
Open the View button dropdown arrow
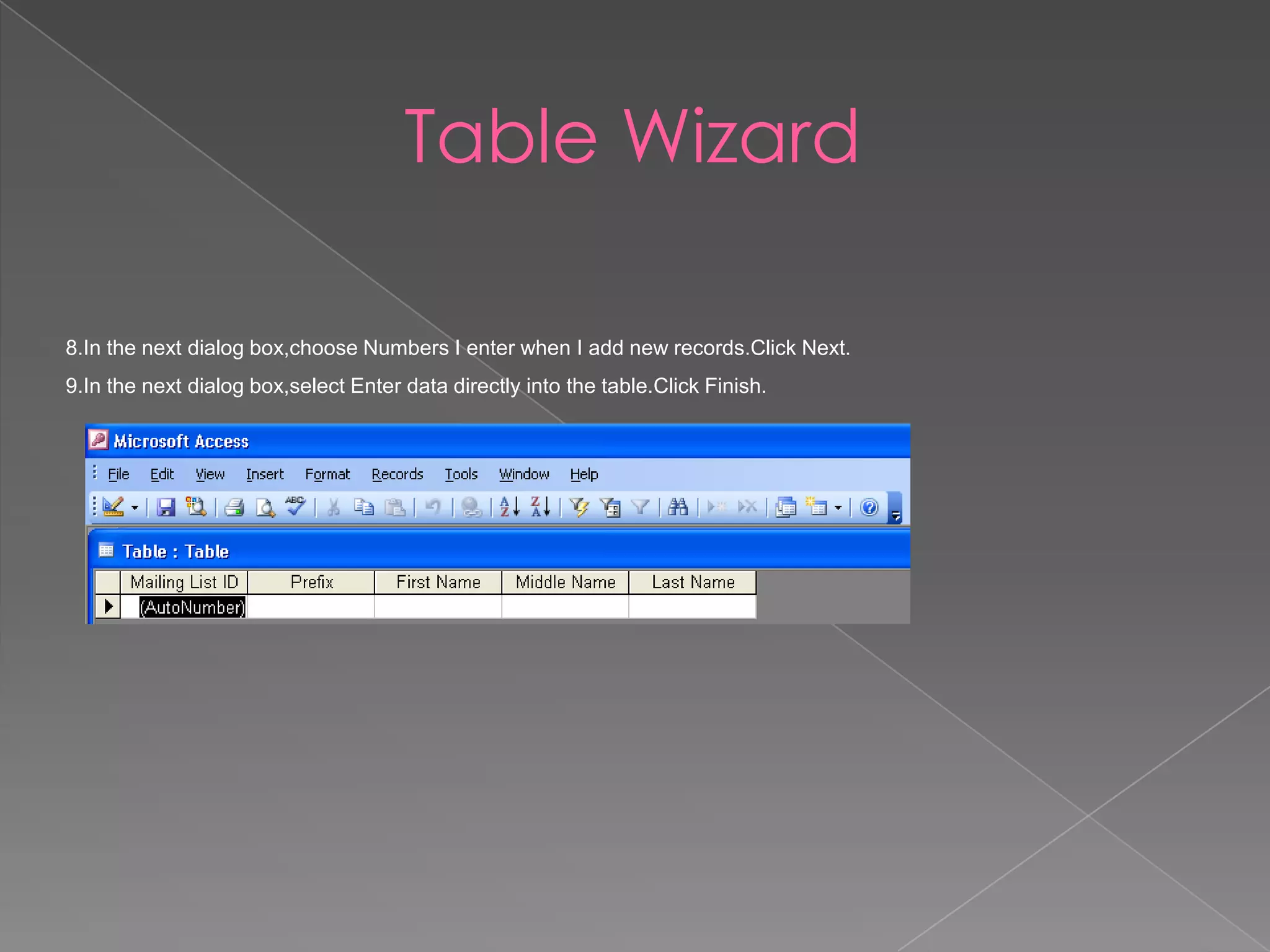(x=135, y=508)
